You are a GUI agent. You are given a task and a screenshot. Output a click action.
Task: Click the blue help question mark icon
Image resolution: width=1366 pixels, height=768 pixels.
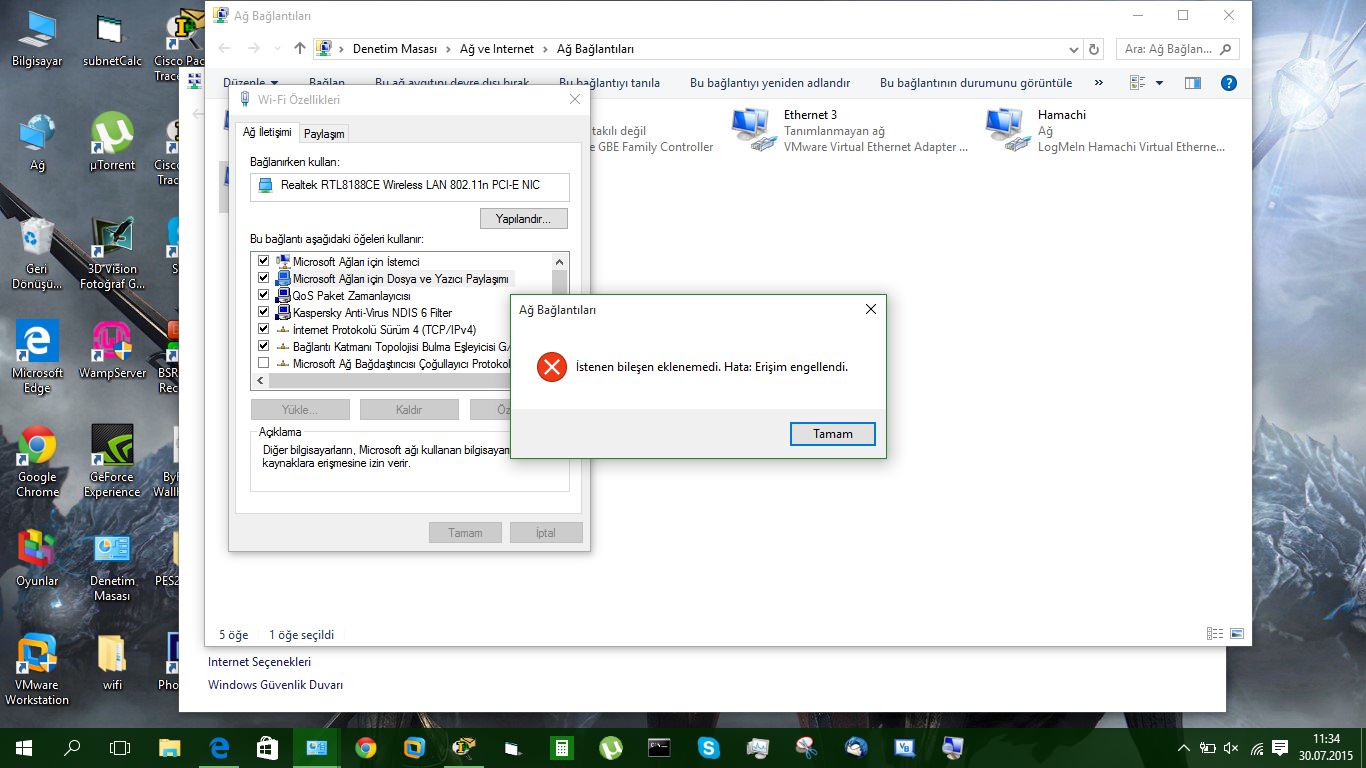(x=1229, y=83)
